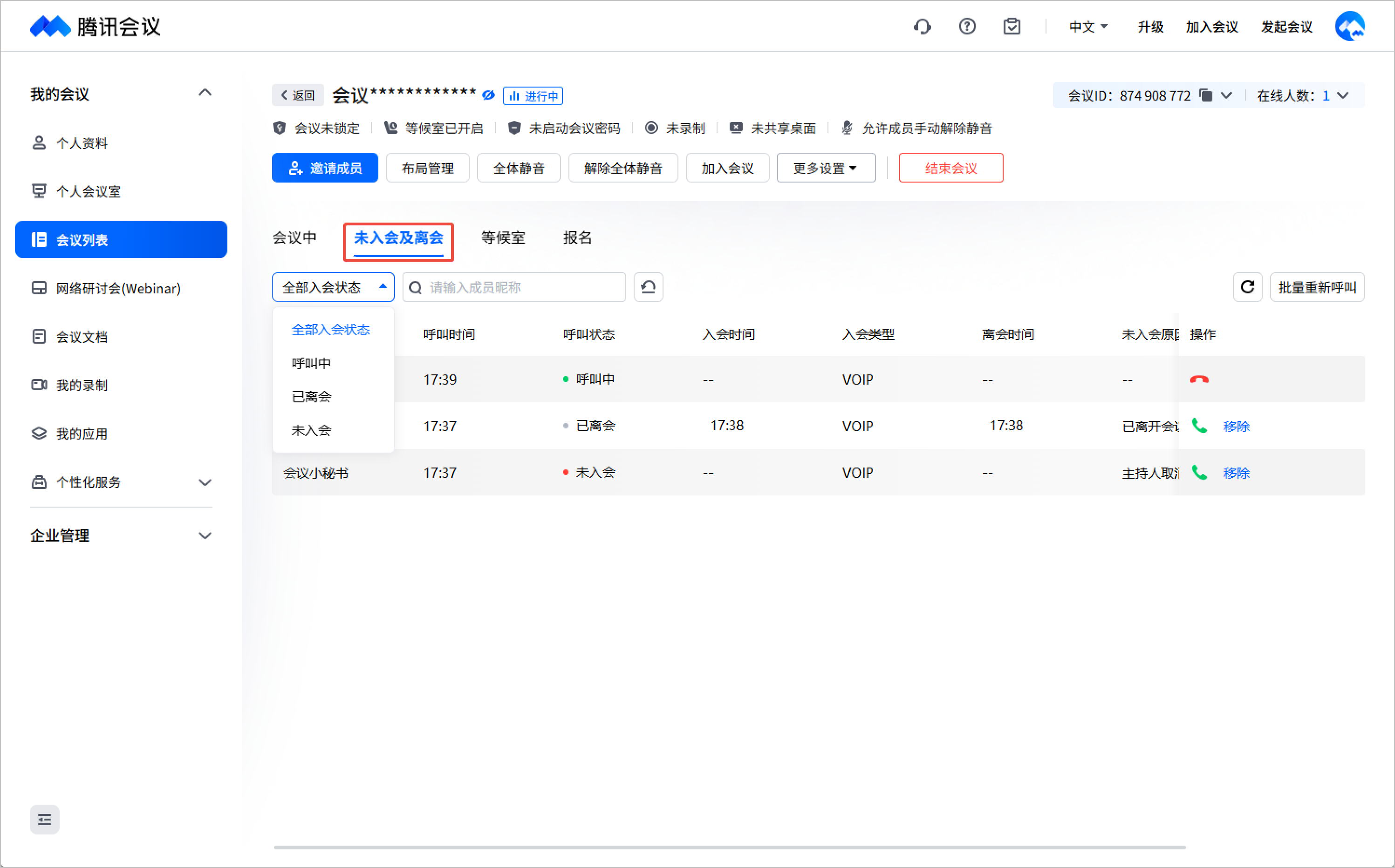1395x868 pixels.
Task: Click the 未录制 recording status icon
Action: click(651, 128)
